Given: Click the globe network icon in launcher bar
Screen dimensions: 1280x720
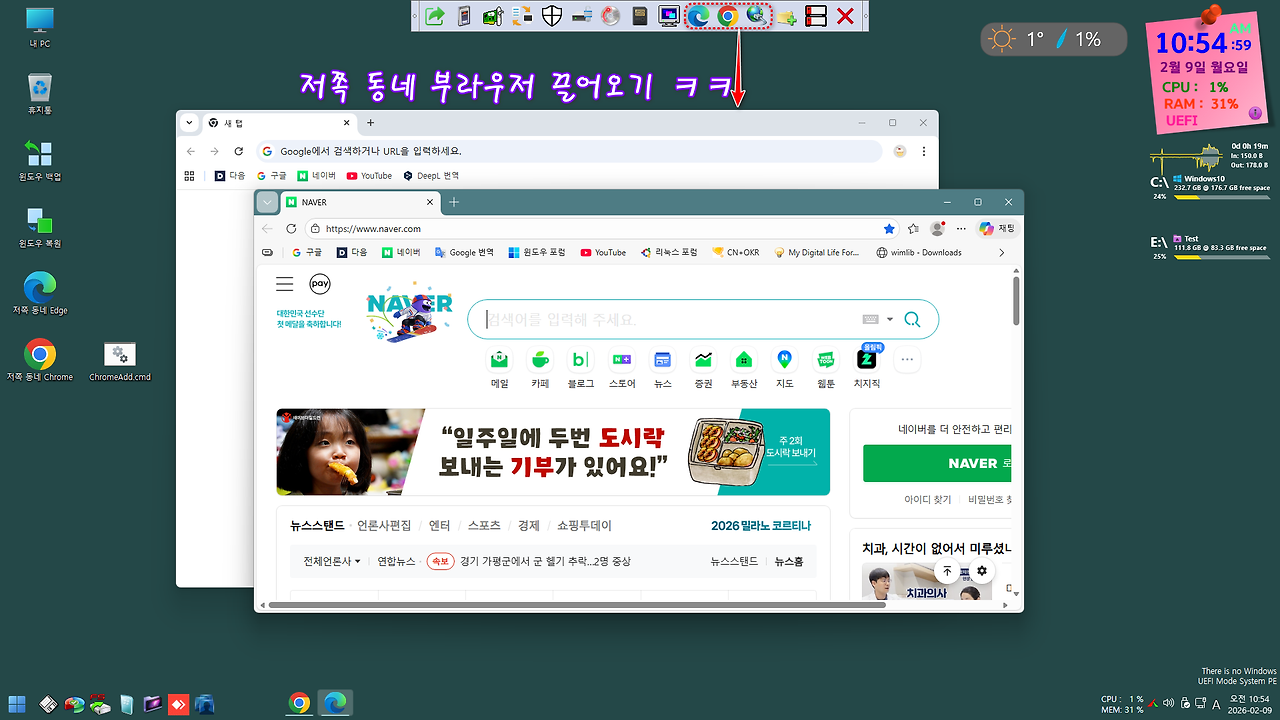Looking at the screenshot, I should (757, 16).
